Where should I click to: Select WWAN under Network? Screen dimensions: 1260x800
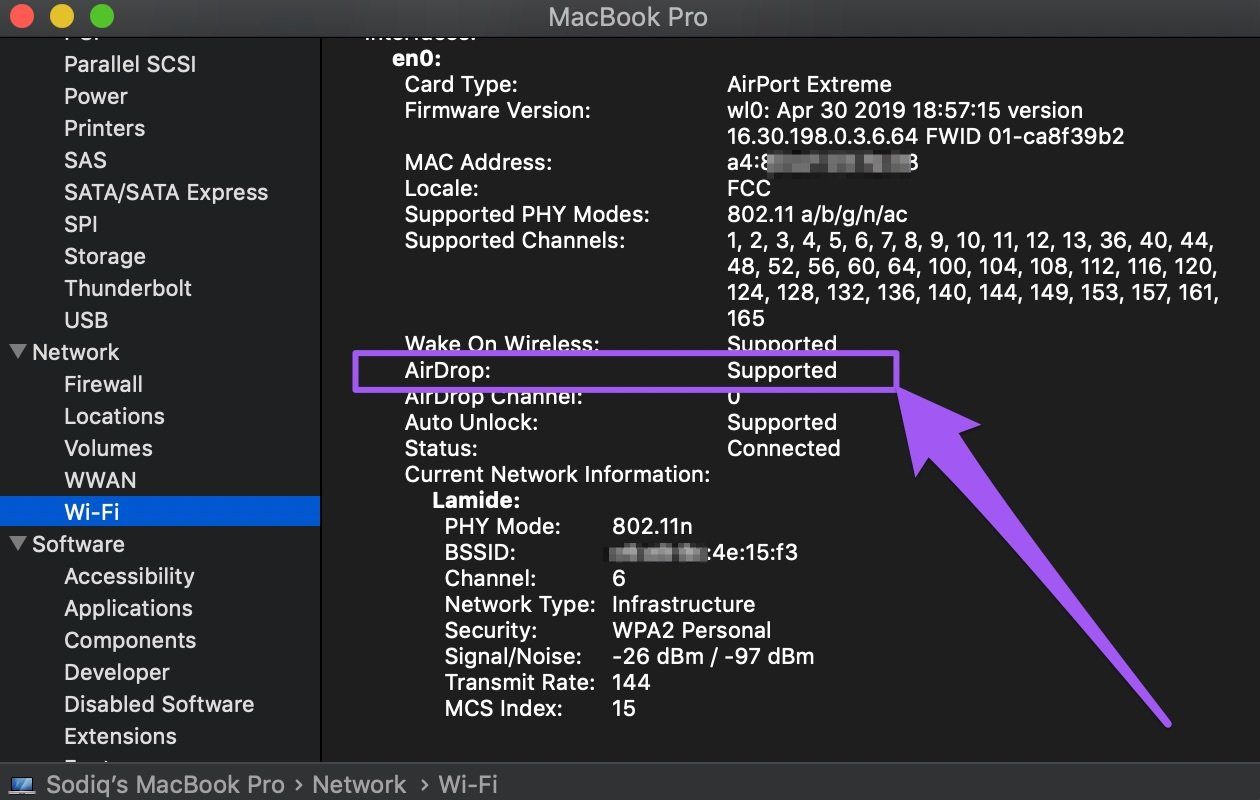point(100,480)
